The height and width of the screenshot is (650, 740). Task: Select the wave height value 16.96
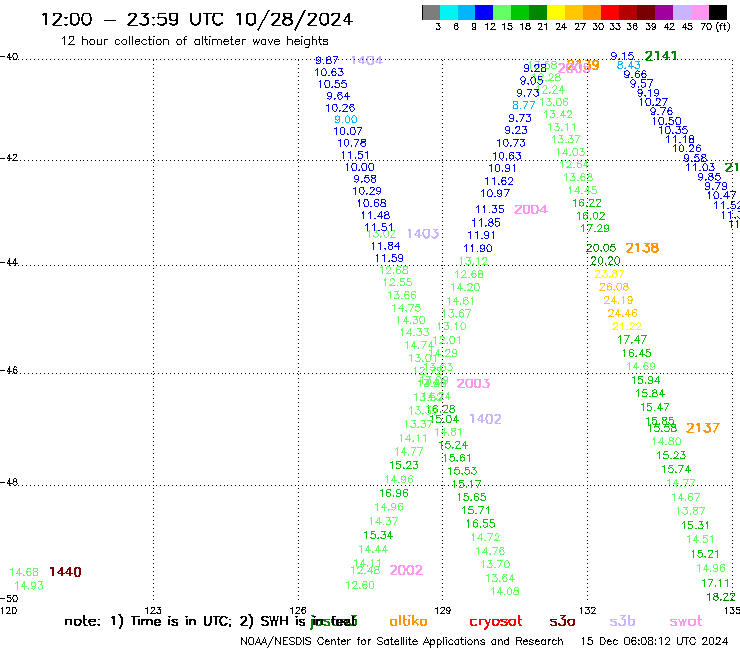[x=394, y=493]
